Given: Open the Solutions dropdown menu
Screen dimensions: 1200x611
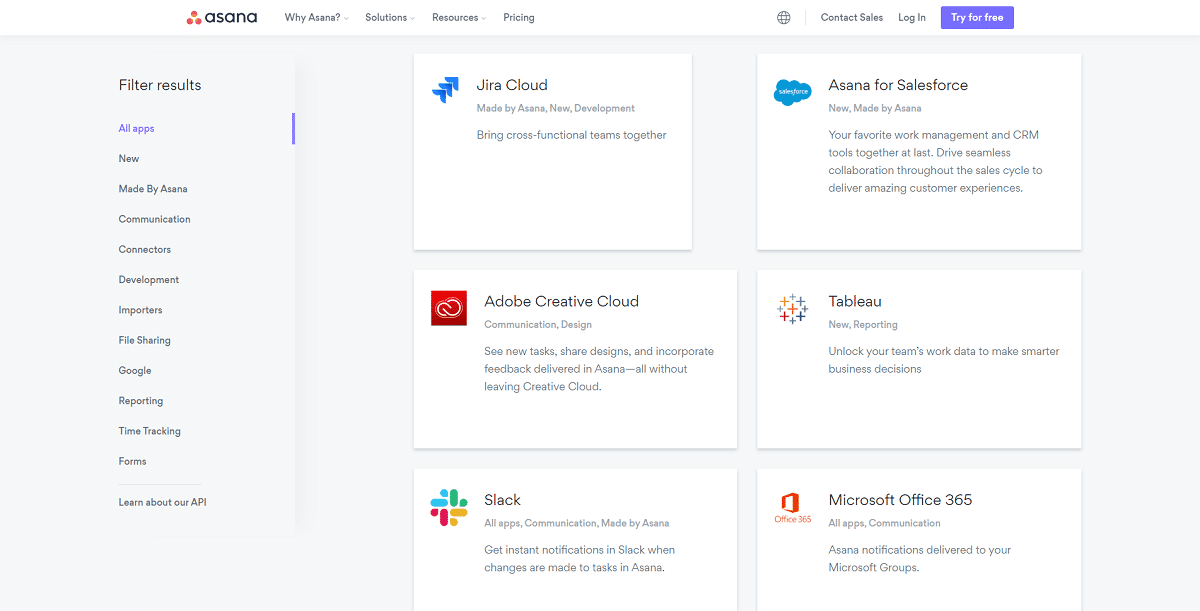Looking at the screenshot, I should 388,17.
